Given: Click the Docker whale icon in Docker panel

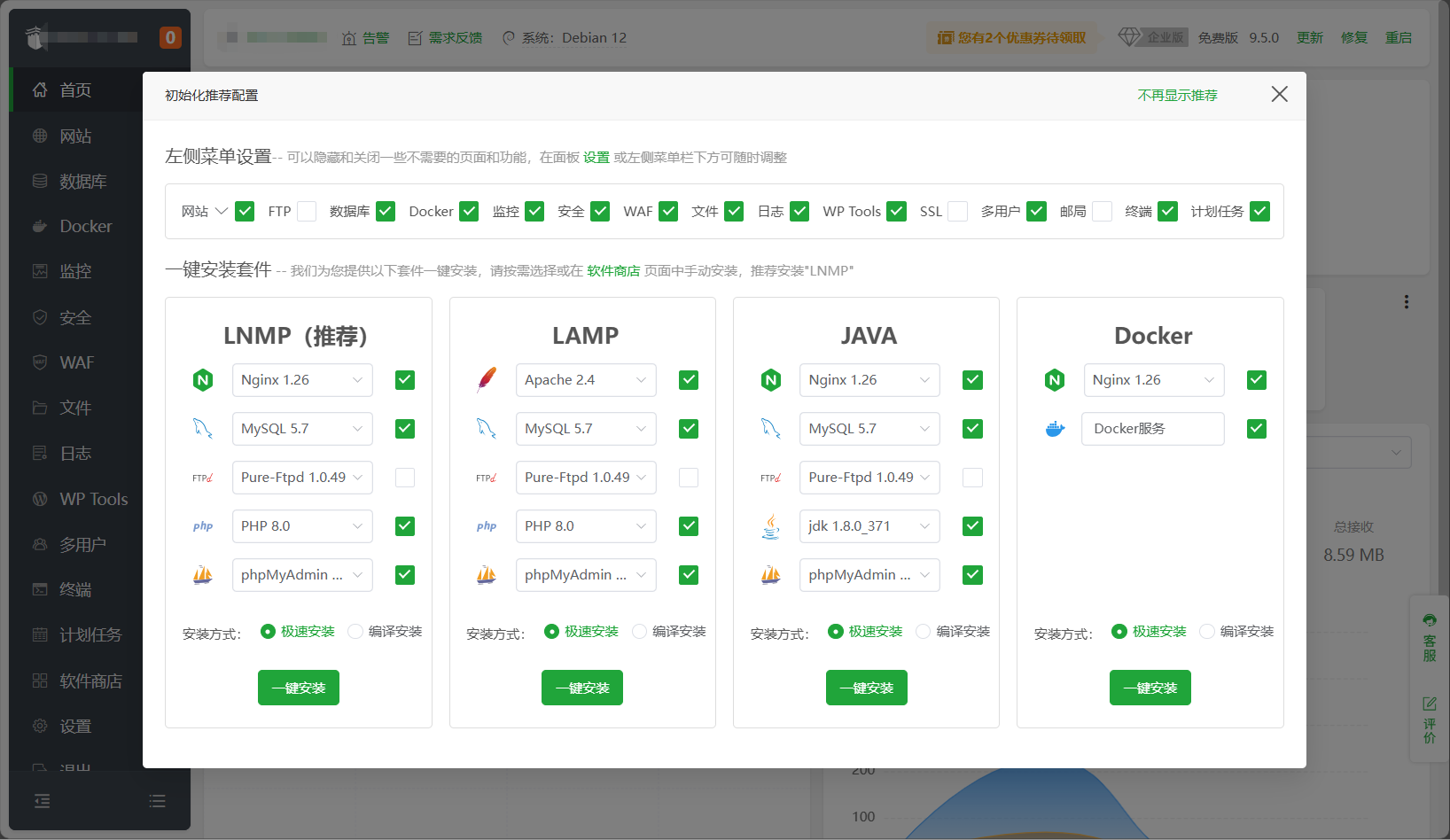Looking at the screenshot, I should [x=1055, y=429].
